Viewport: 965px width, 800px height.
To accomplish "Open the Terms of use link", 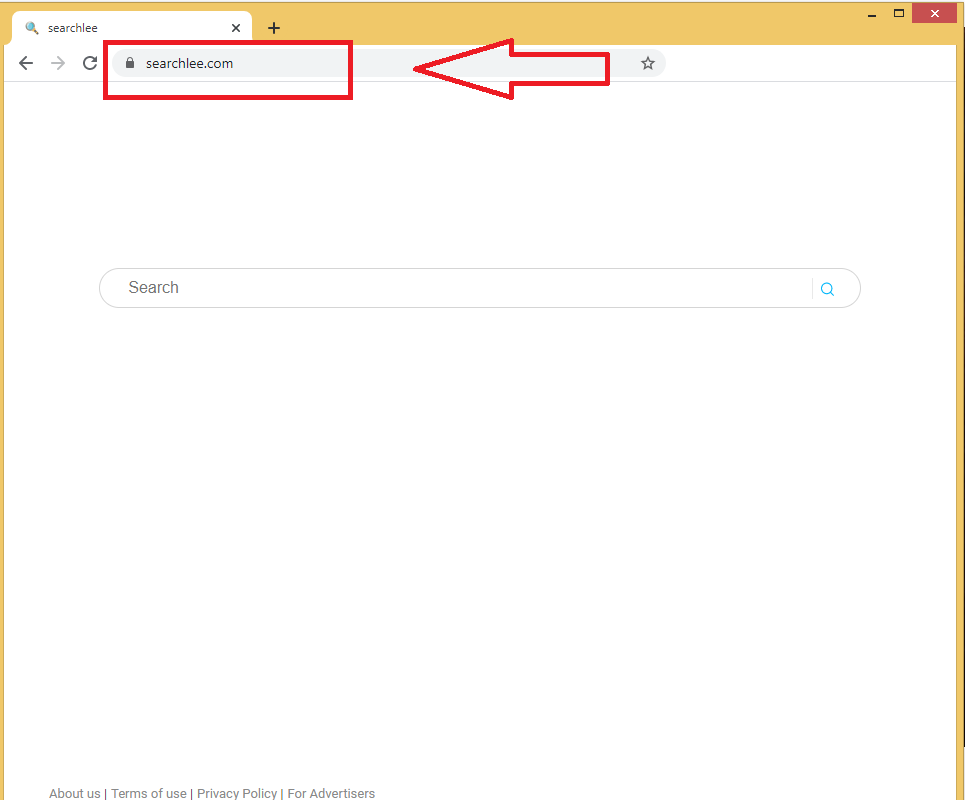I will click(x=148, y=793).
